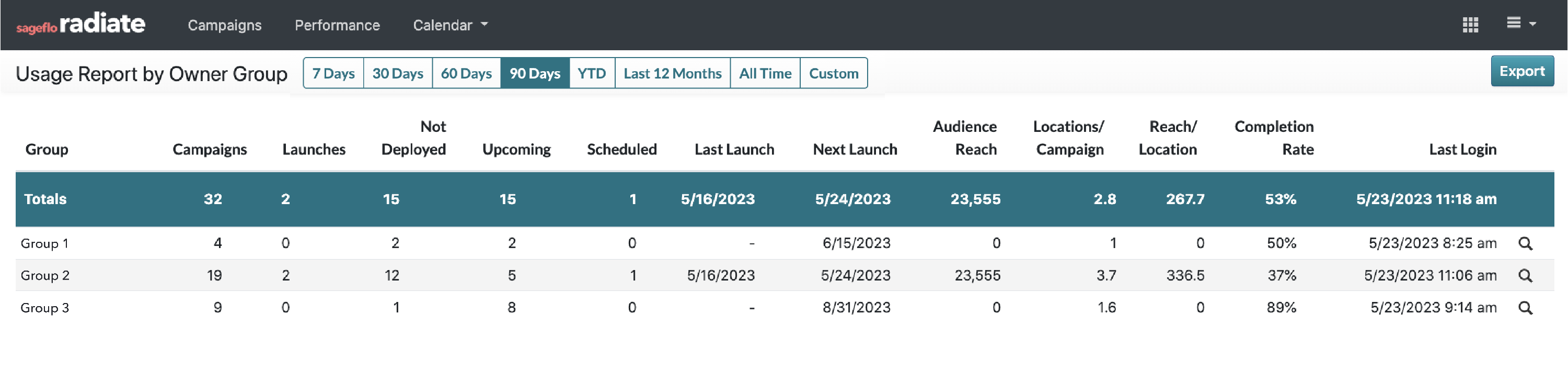Screen dimensions: 1568x381
Task: Switch the range to 30 Days
Action: click(x=397, y=73)
